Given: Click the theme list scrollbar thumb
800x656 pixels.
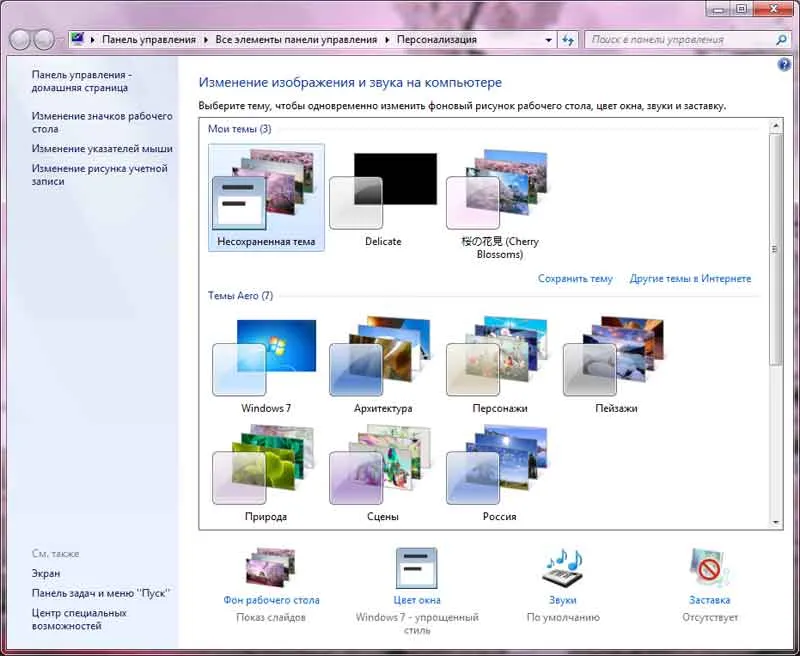Looking at the screenshot, I should tap(776, 249).
